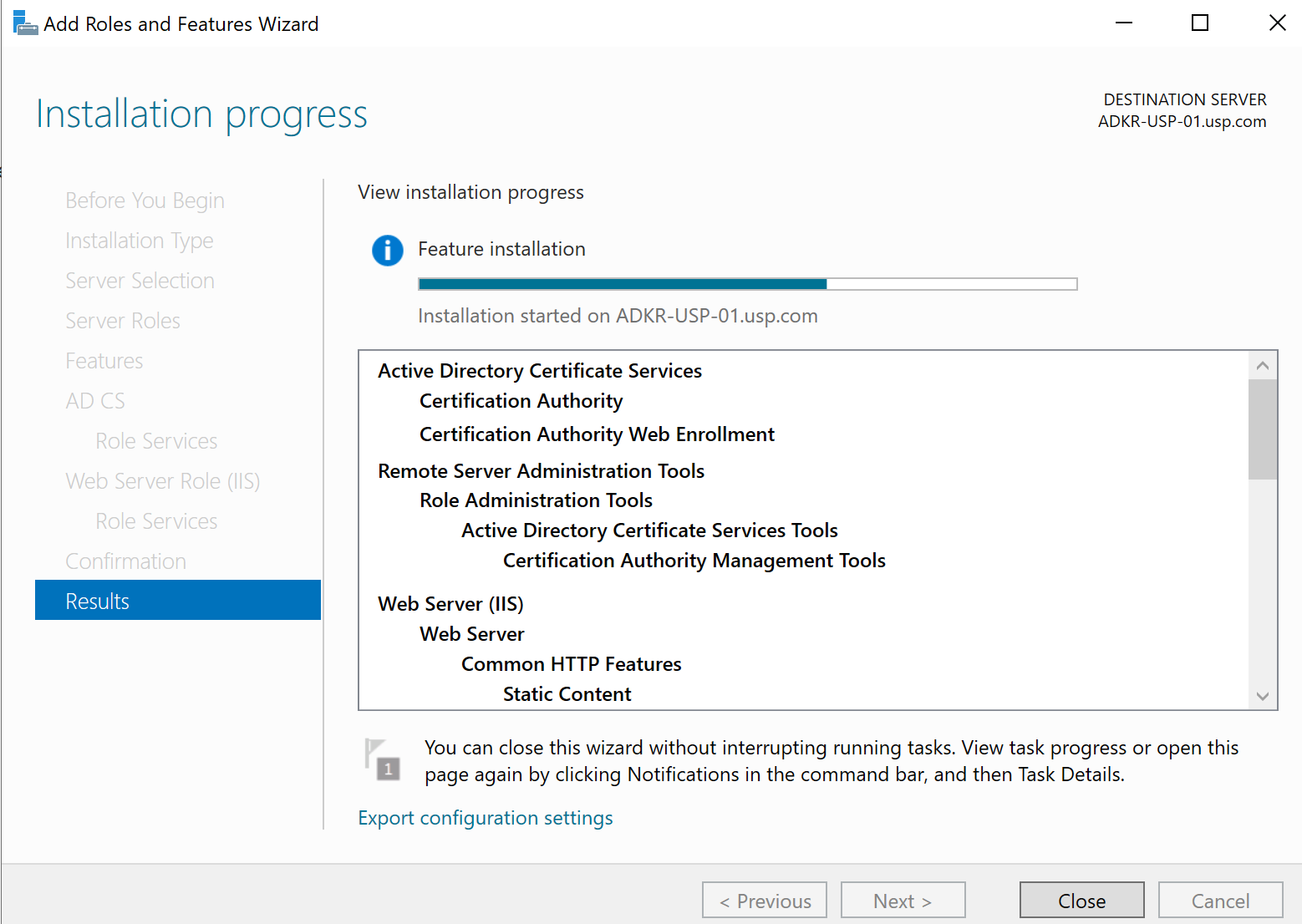Select the Static Content entry
This screenshot has width=1302, height=924.
(x=567, y=694)
